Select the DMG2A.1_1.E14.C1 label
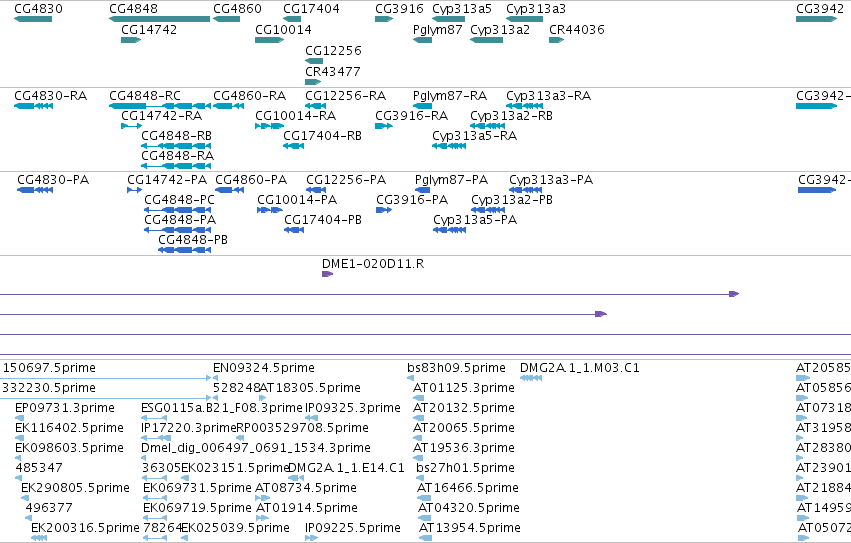This screenshot has width=851, height=543. (x=346, y=468)
